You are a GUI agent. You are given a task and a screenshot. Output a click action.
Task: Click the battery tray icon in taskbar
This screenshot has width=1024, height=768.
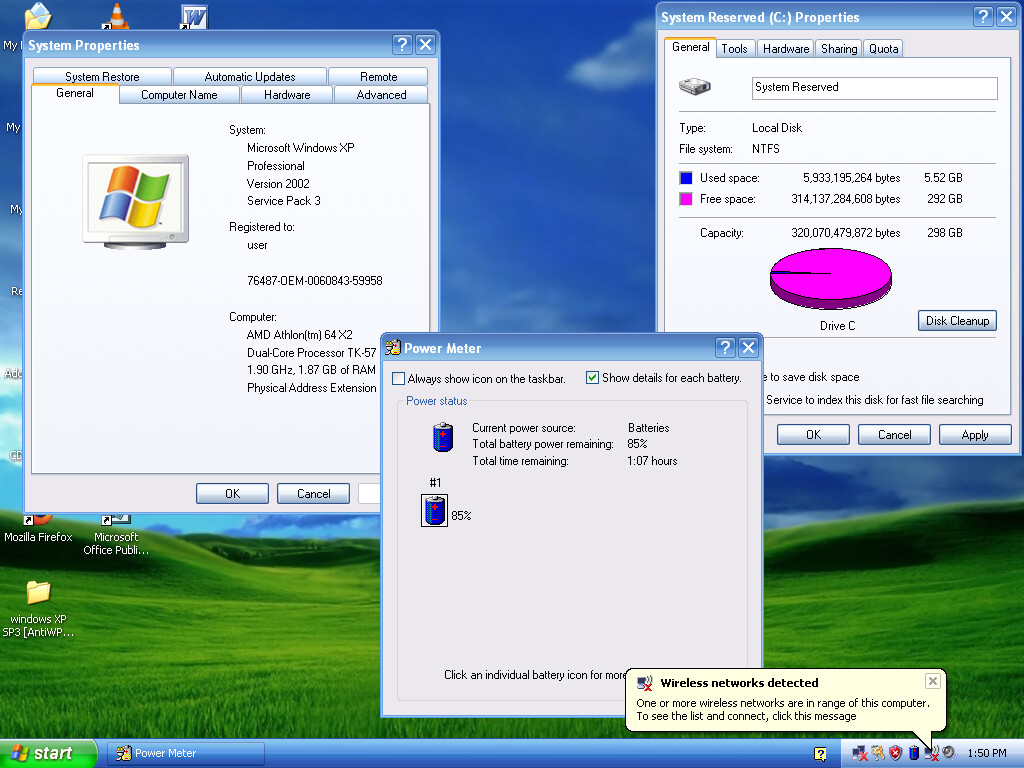tap(914, 753)
